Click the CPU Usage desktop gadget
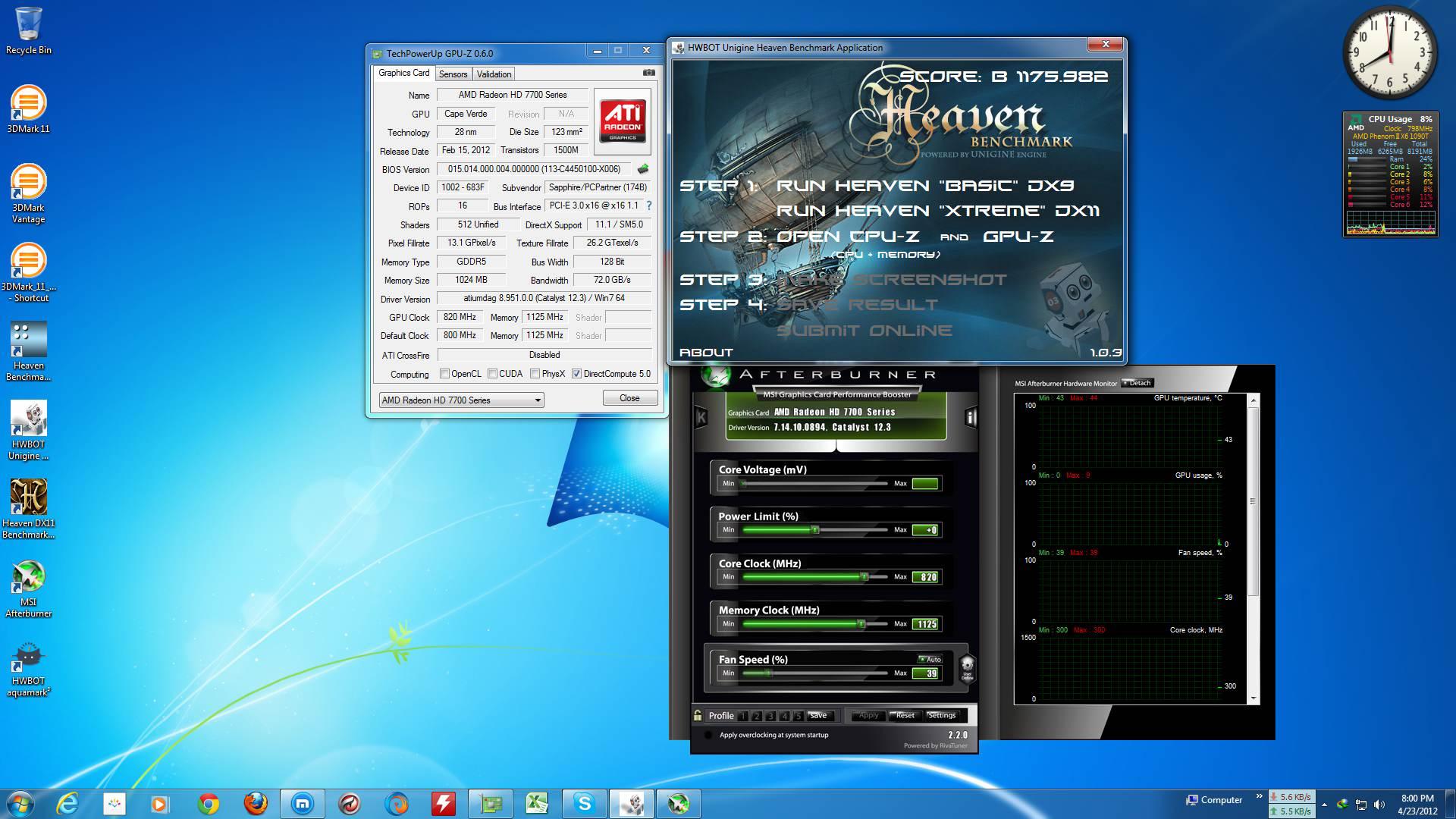The width and height of the screenshot is (1456, 819). click(x=1391, y=174)
